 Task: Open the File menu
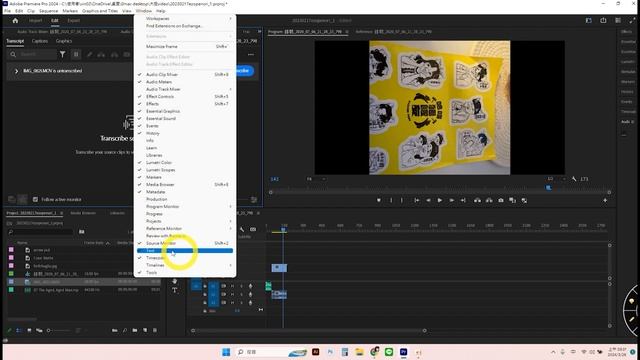(x=7, y=11)
